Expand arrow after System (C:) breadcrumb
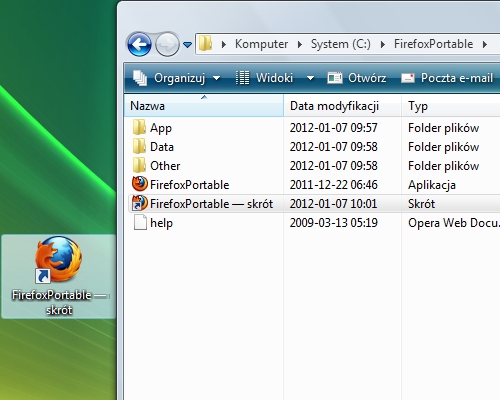The height and width of the screenshot is (400, 500). 383,44
